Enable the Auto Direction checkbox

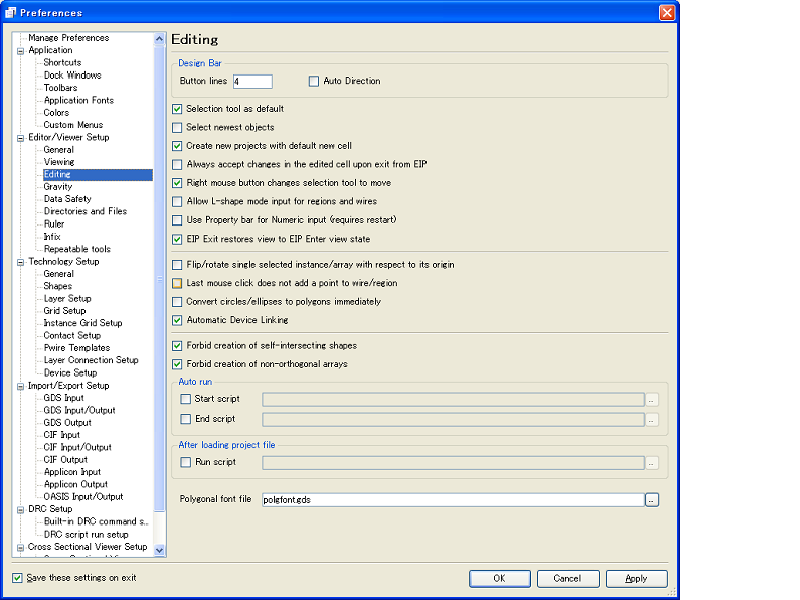[x=314, y=81]
